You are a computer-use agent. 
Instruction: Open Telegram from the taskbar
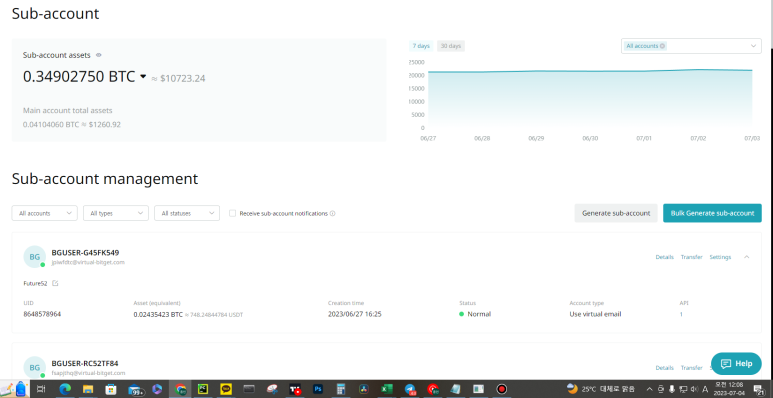pyautogui.click(x=410, y=389)
